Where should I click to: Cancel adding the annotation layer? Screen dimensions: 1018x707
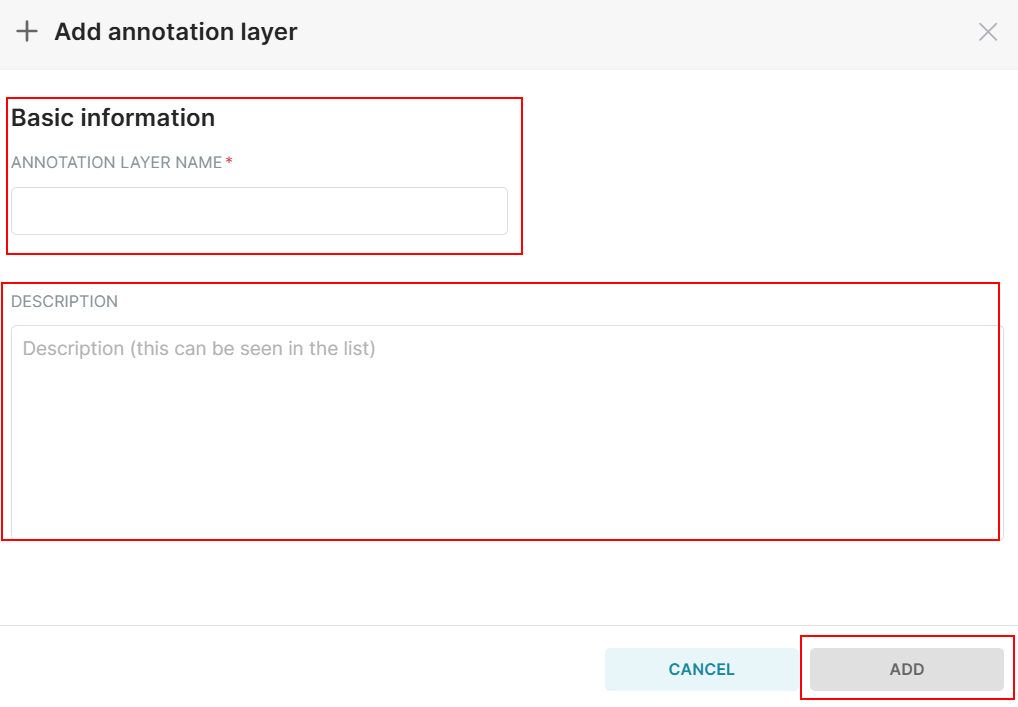pyautogui.click(x=701, y=669)
